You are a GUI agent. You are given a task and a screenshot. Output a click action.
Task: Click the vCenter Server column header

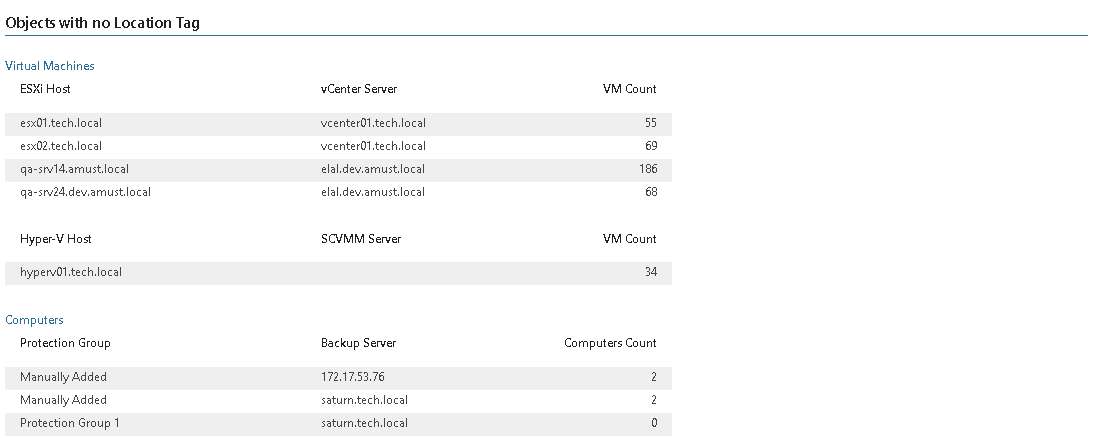(359, 89)
